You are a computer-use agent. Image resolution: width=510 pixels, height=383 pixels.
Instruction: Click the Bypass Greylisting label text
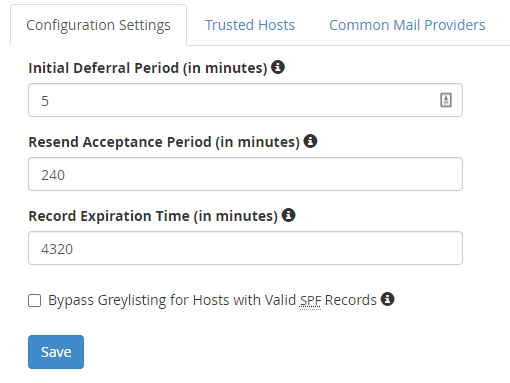point(212,300)
